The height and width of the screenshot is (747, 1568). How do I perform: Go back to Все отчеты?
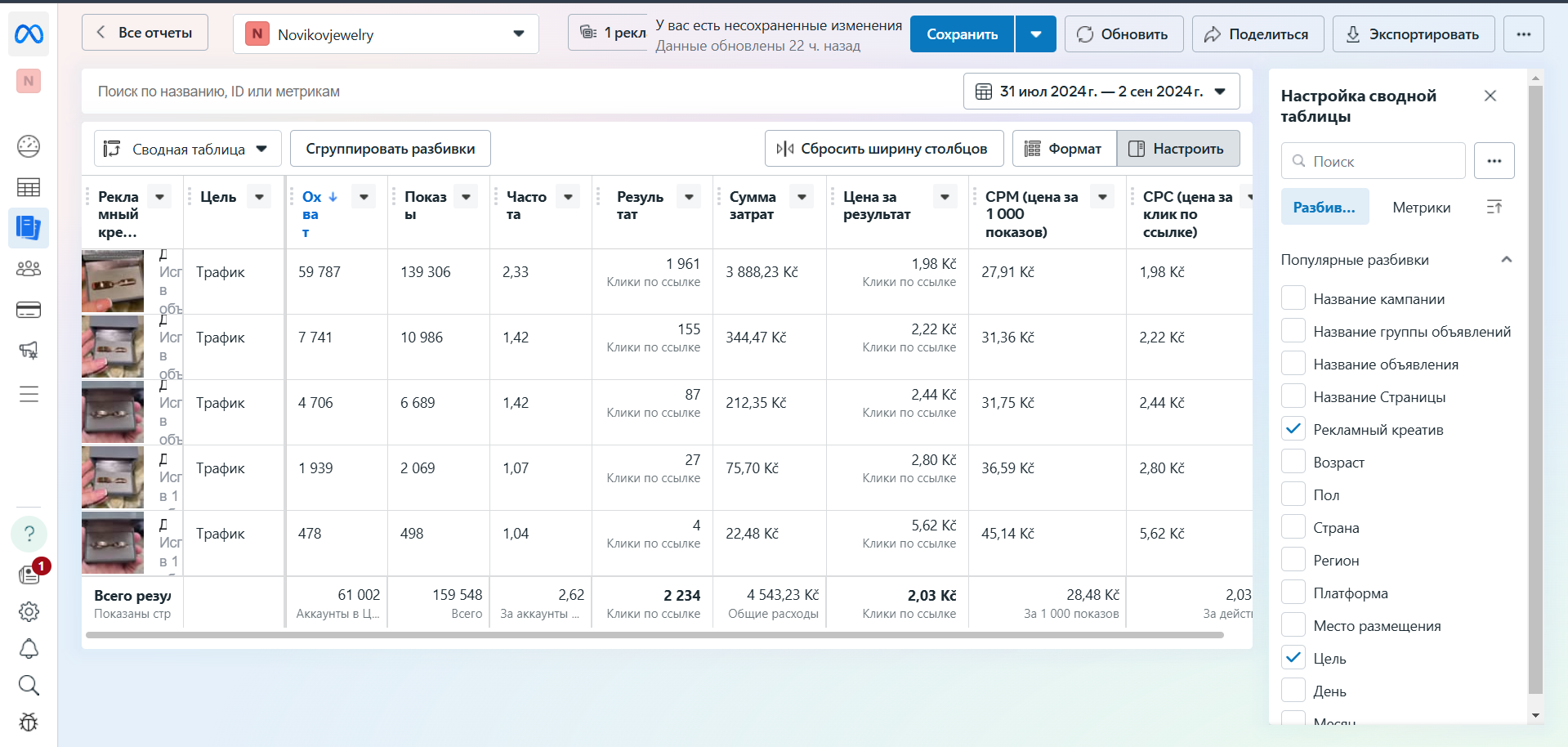[x=145, y=33]
